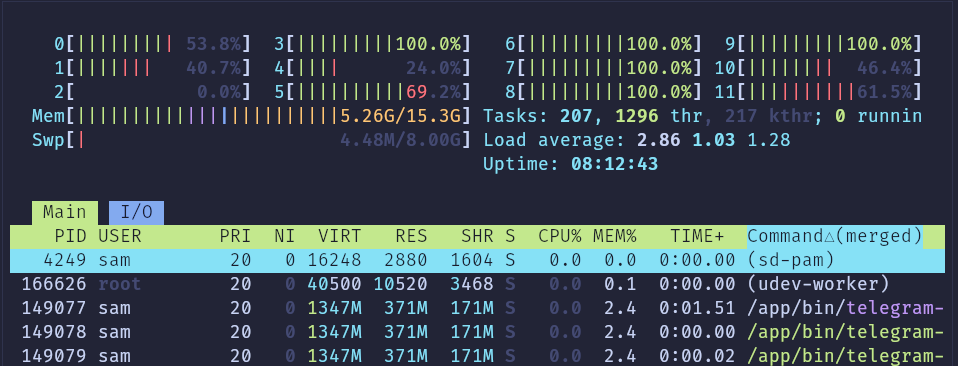Sort by the SHR column header
Image resolution: width=958 pixels, height=366 pixels.
(477, 236)
